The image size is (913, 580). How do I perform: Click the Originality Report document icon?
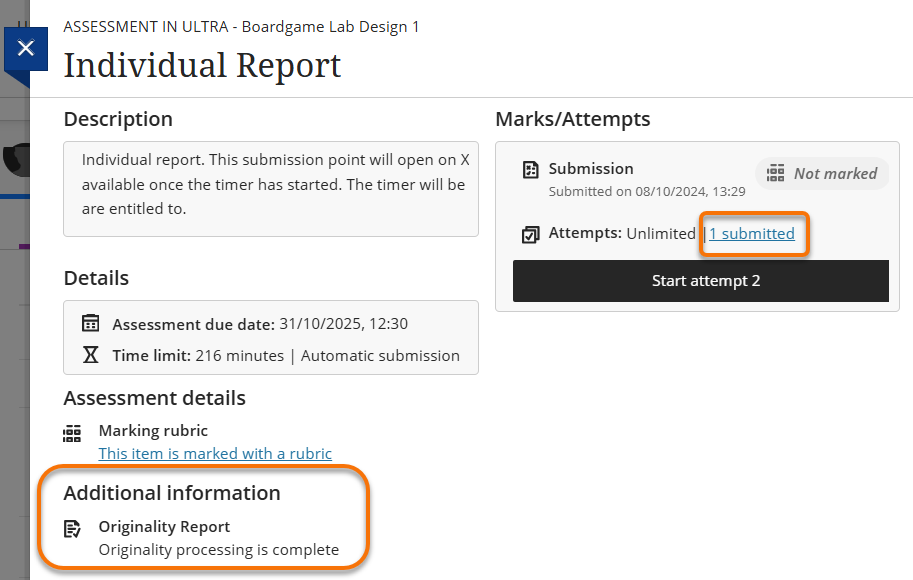coord(72,528)
